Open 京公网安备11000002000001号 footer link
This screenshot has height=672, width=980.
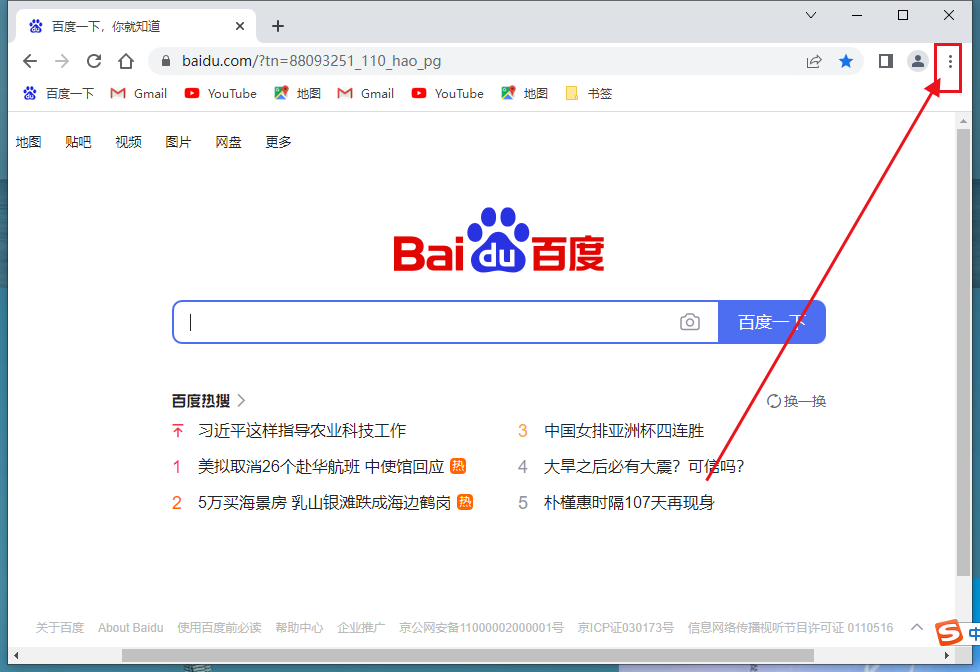pos(481,628)
